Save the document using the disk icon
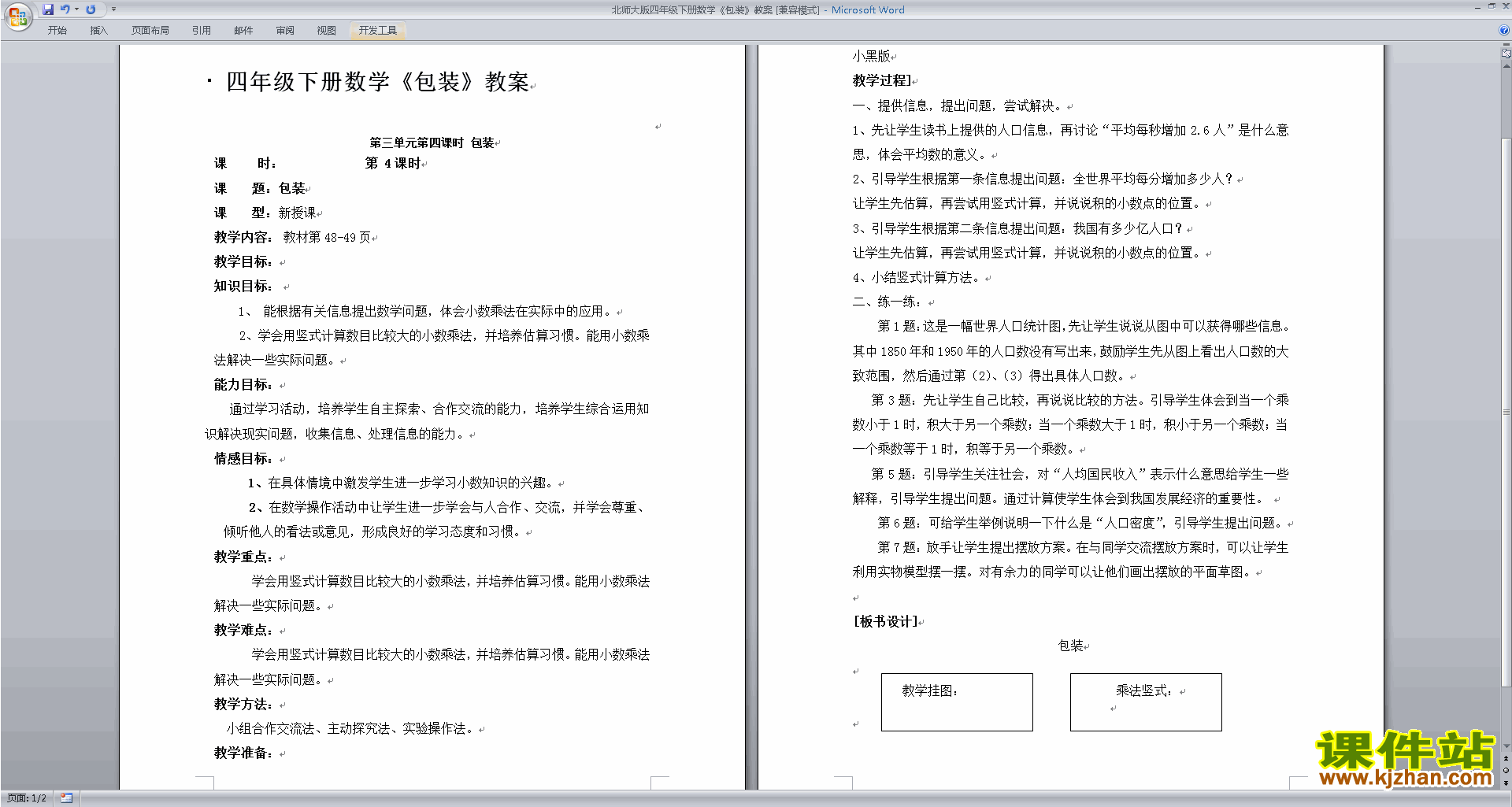This screenshot has height=807, width=1512. point(48,9)
